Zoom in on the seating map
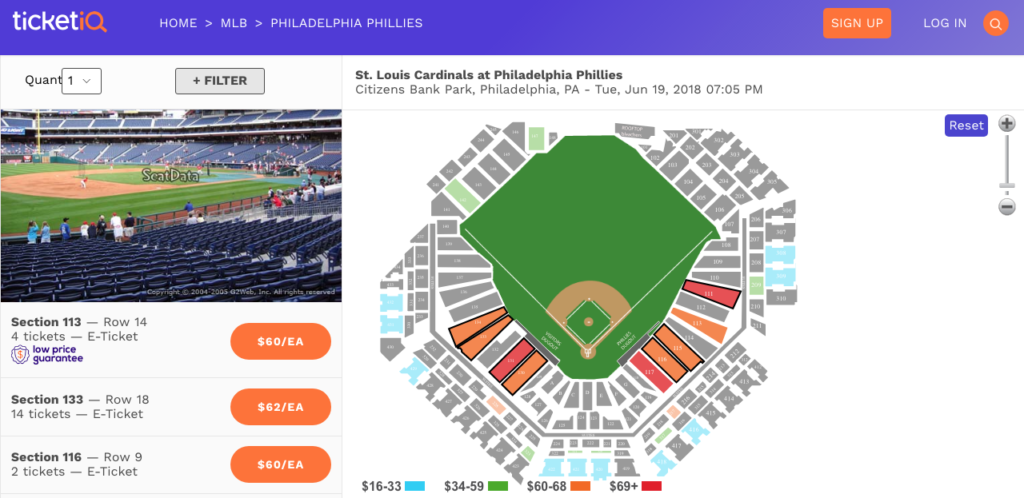This screenshot has height=498, width=1024. tap(1007, 125)
